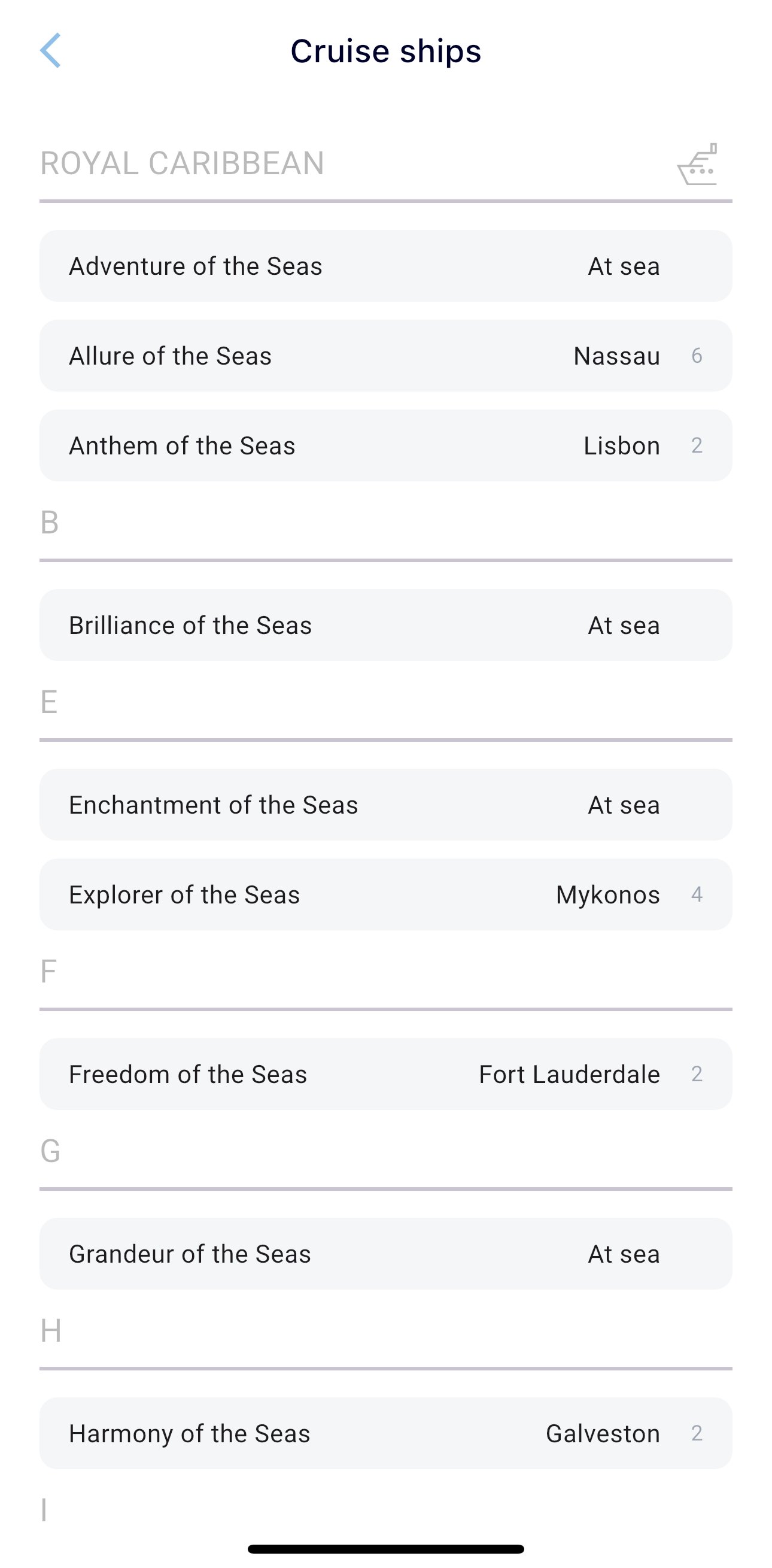This screenshot has height=1568, width=772.
Task: Open Adventure of the Seas entry
Action: click(195, 266)
